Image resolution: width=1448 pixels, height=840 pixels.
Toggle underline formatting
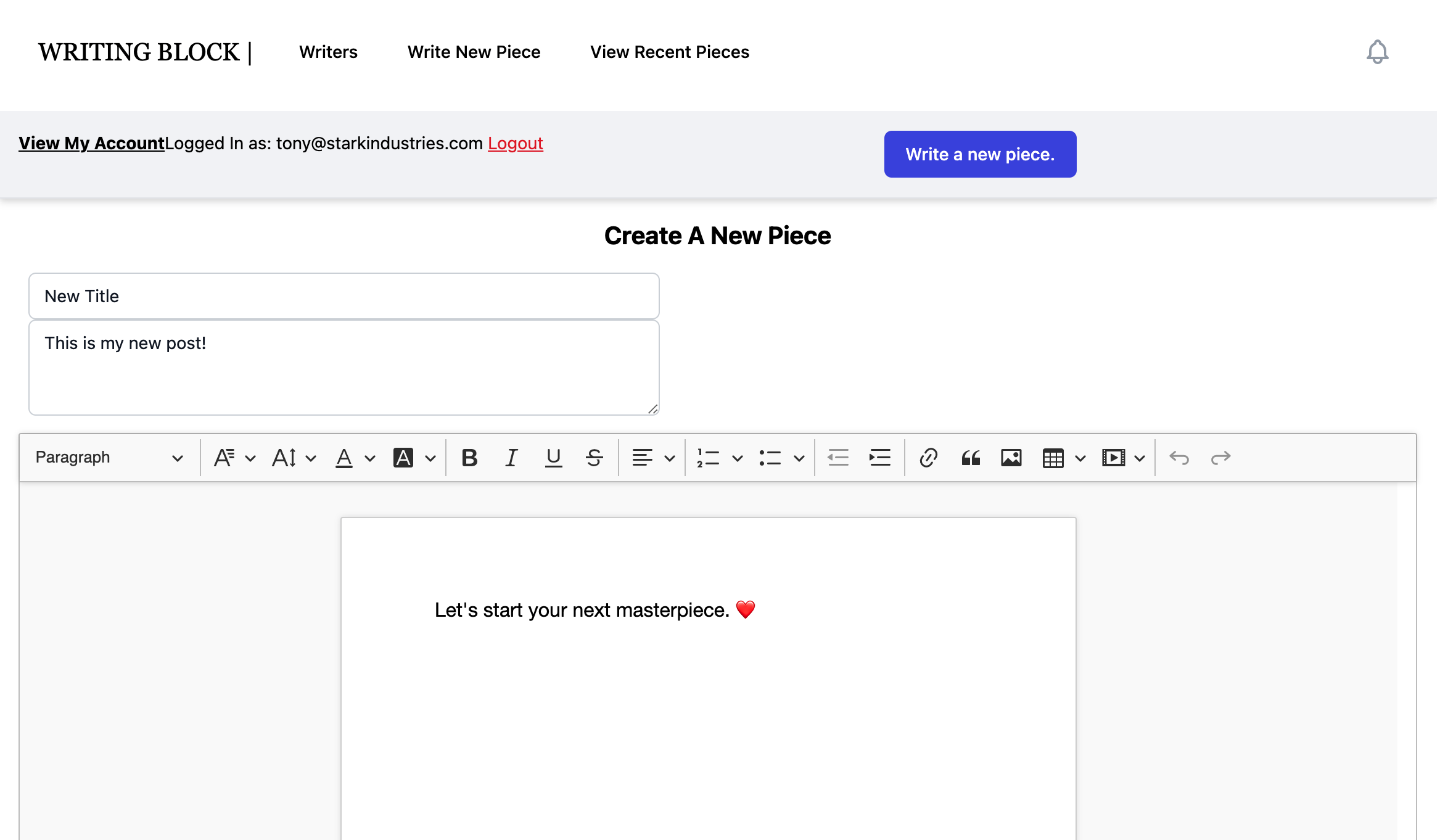pos(553,458)
